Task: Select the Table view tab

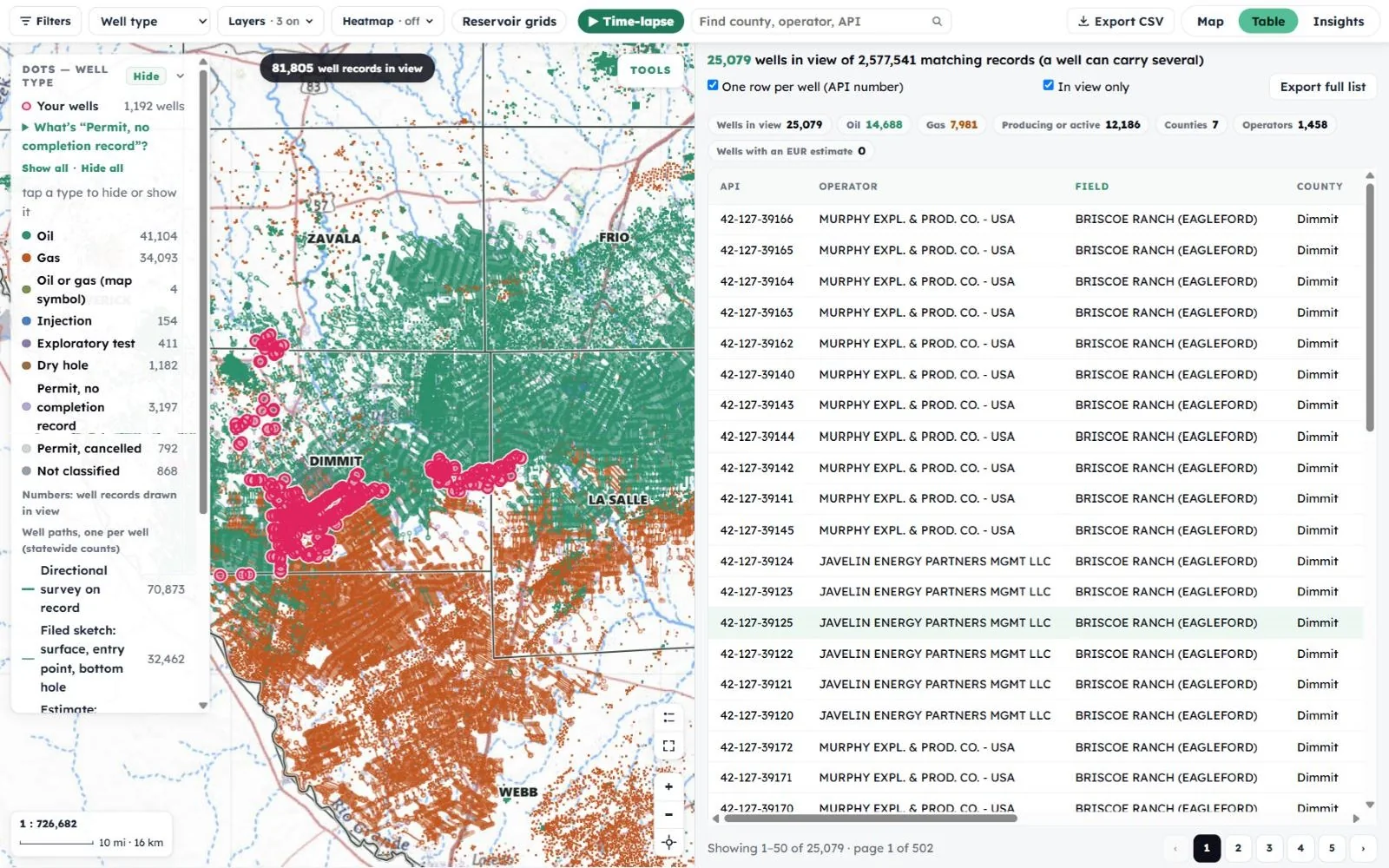Action: coord(1268,21)
